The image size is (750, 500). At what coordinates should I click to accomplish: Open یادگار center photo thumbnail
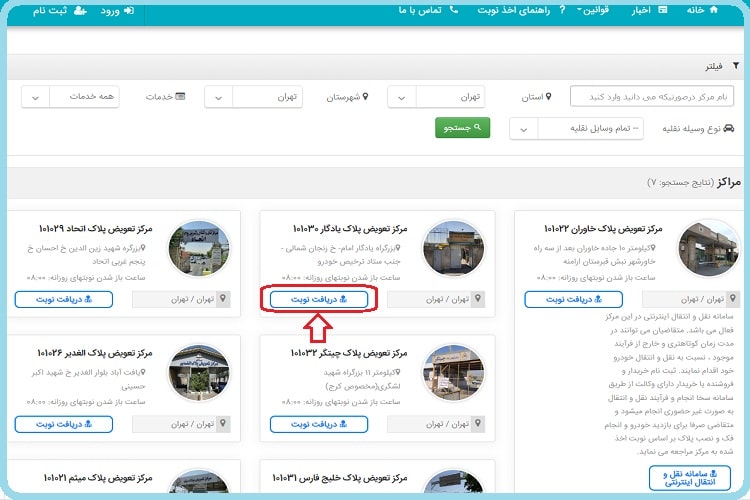point(454,248)
